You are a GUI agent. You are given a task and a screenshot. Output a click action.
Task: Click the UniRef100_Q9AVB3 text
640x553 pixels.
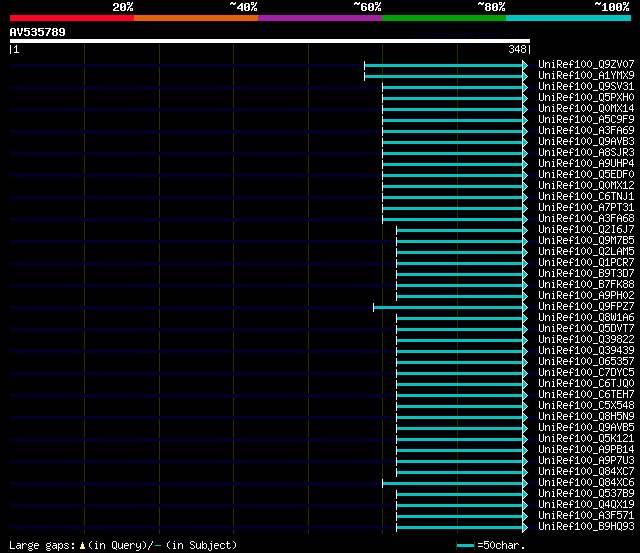[x=586, y=142]
